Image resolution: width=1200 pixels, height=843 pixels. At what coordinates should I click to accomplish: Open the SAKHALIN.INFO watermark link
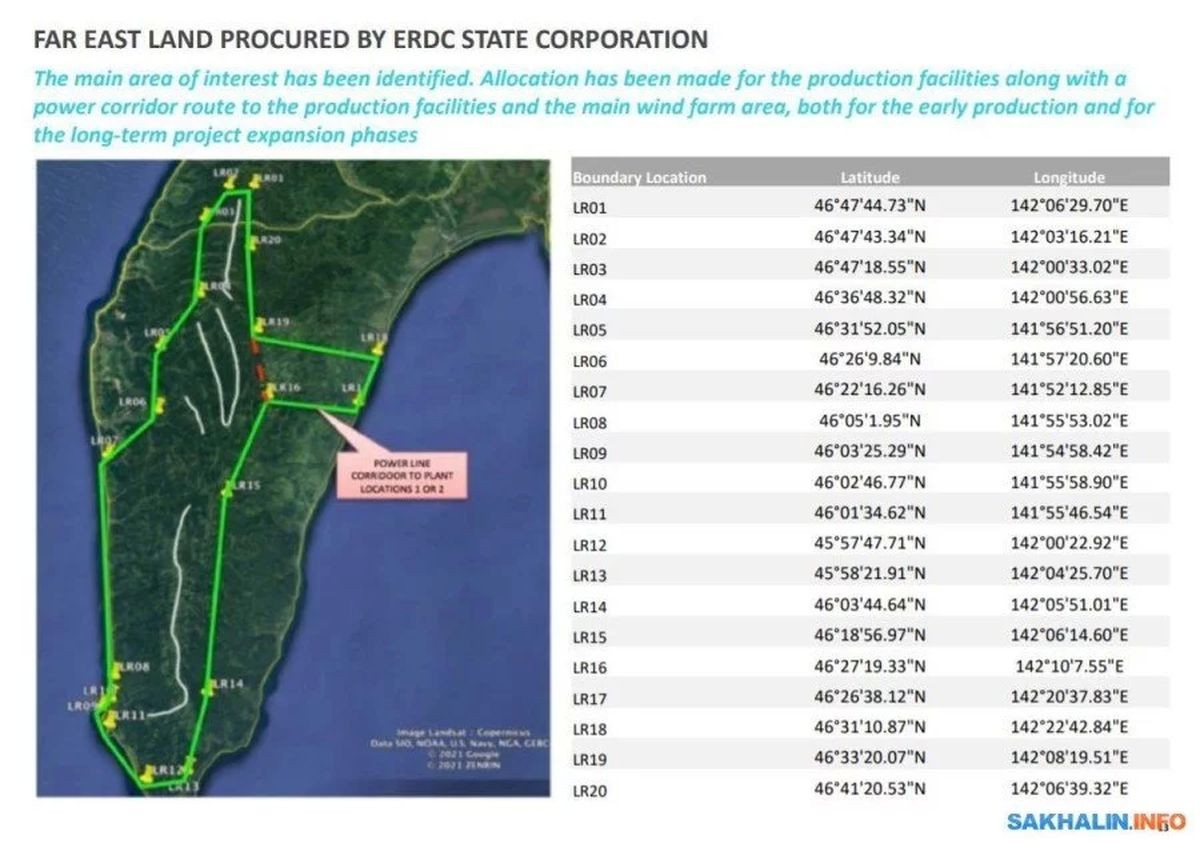(1094, 822)
